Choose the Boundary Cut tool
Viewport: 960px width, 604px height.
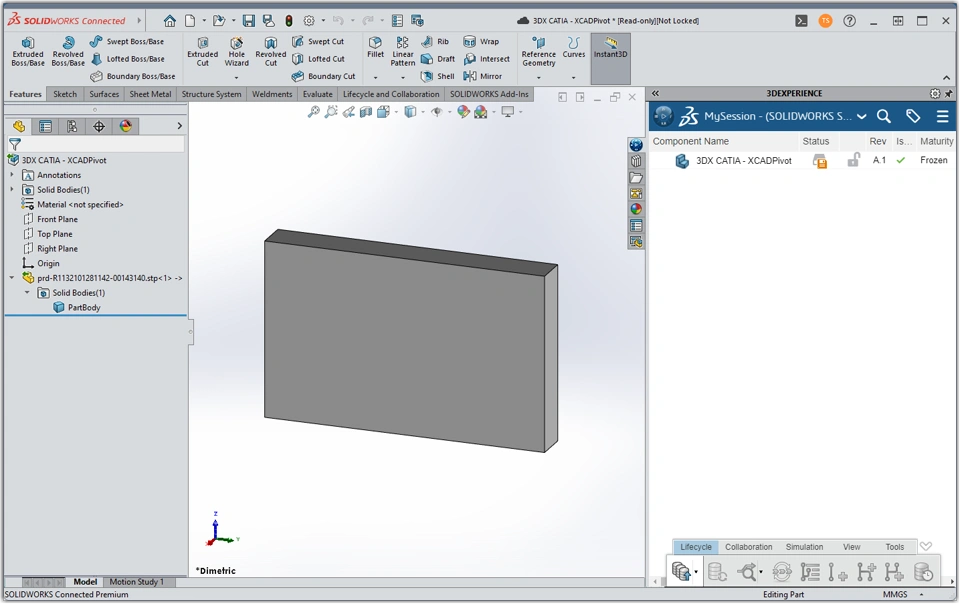point(323,76)
